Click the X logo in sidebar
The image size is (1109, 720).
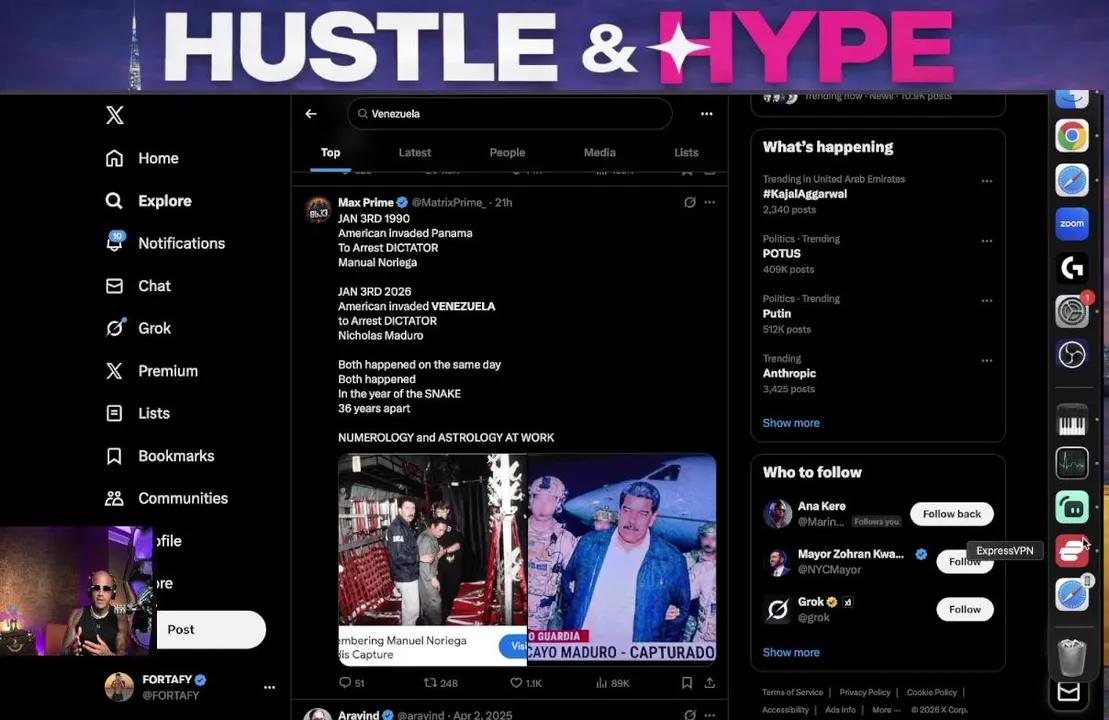(115, 115)
